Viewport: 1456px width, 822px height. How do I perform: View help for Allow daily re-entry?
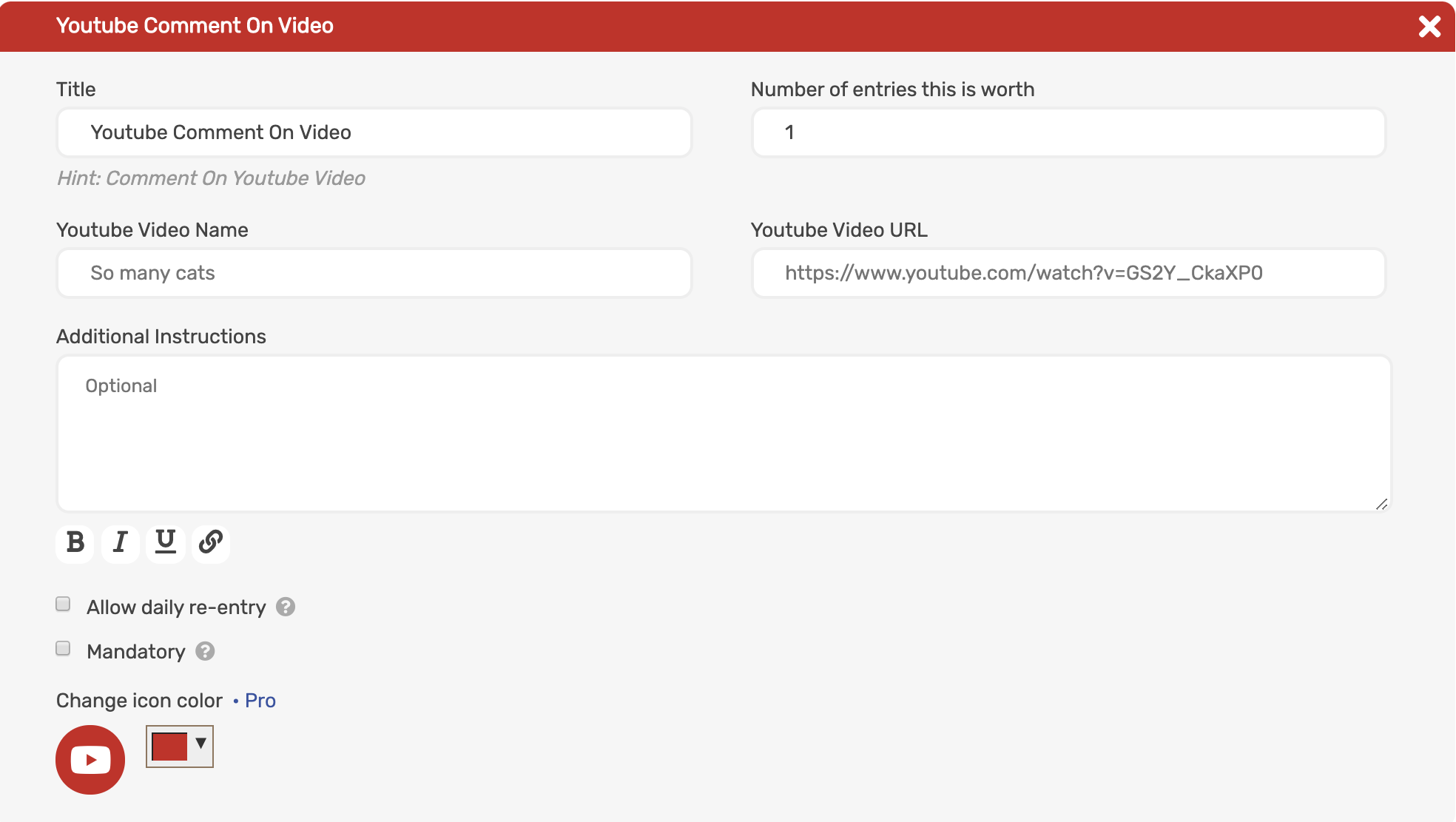click(x=286, y=607)
